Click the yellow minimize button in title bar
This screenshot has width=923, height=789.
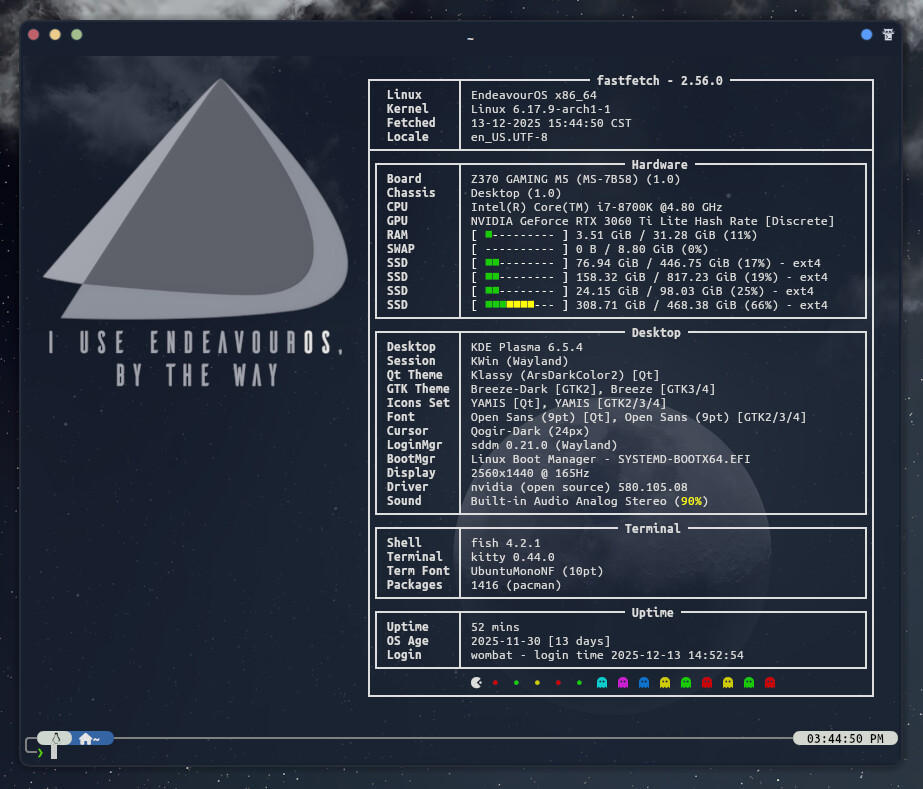55,34
